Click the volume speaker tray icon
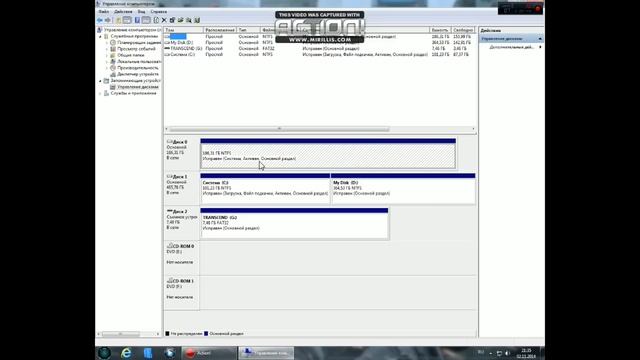 tap(507, 353)
